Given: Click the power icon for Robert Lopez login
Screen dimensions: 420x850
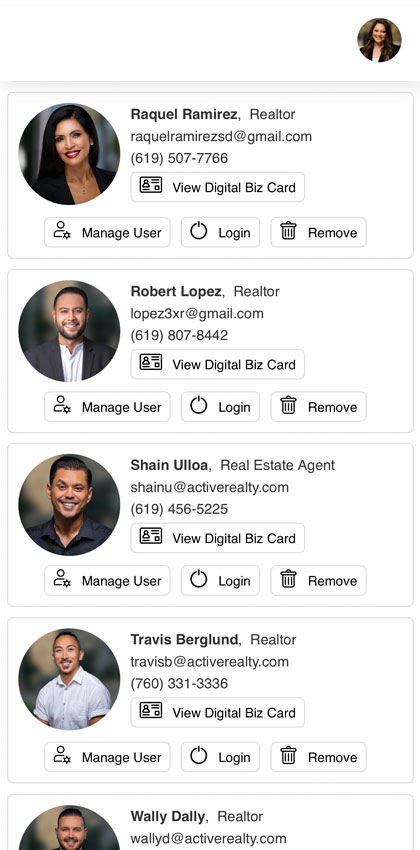Looking at the screenshot, I should click(x=199, y=405).
